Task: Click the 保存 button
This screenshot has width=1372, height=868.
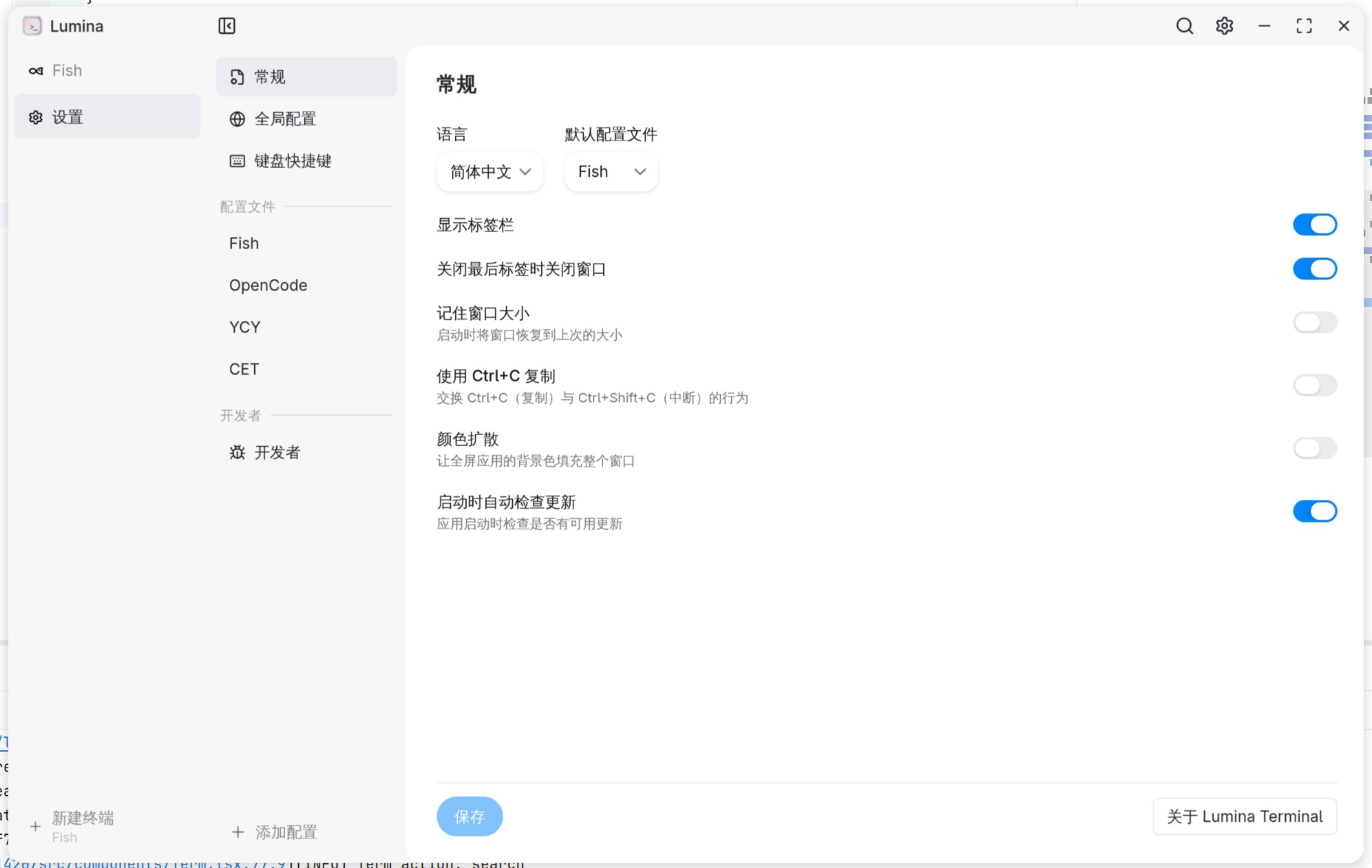Action: (469, 817)
